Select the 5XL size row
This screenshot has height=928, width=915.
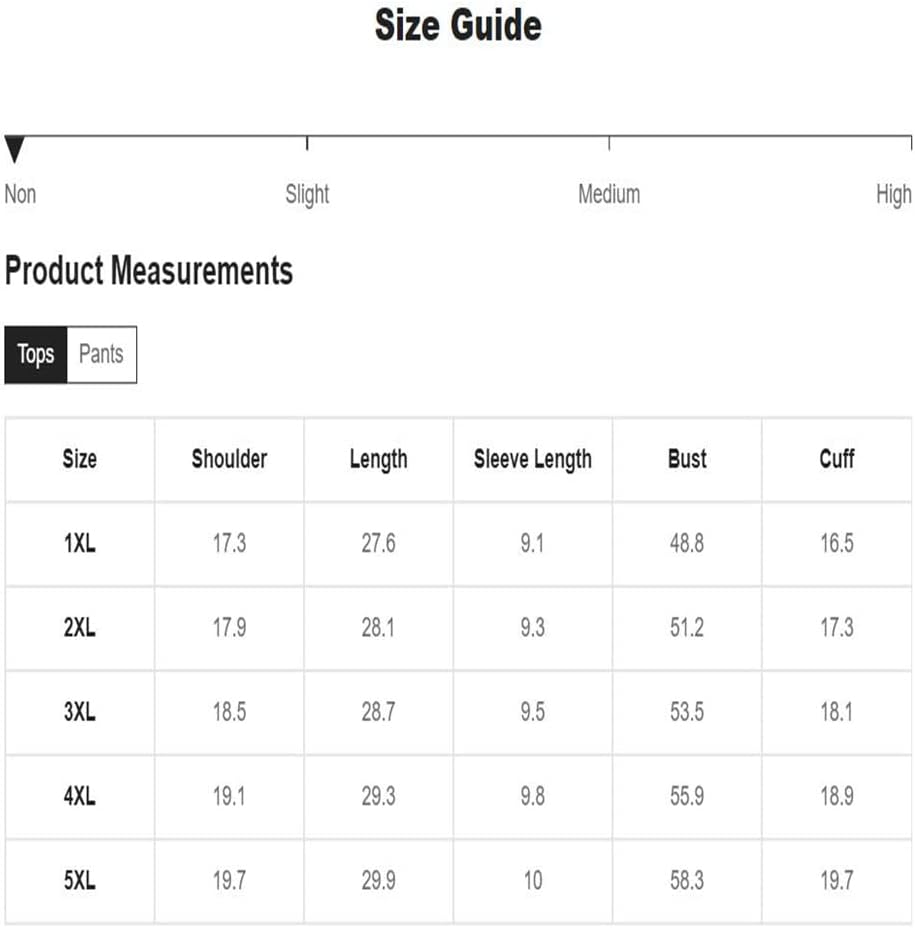[x=458, y=881]
